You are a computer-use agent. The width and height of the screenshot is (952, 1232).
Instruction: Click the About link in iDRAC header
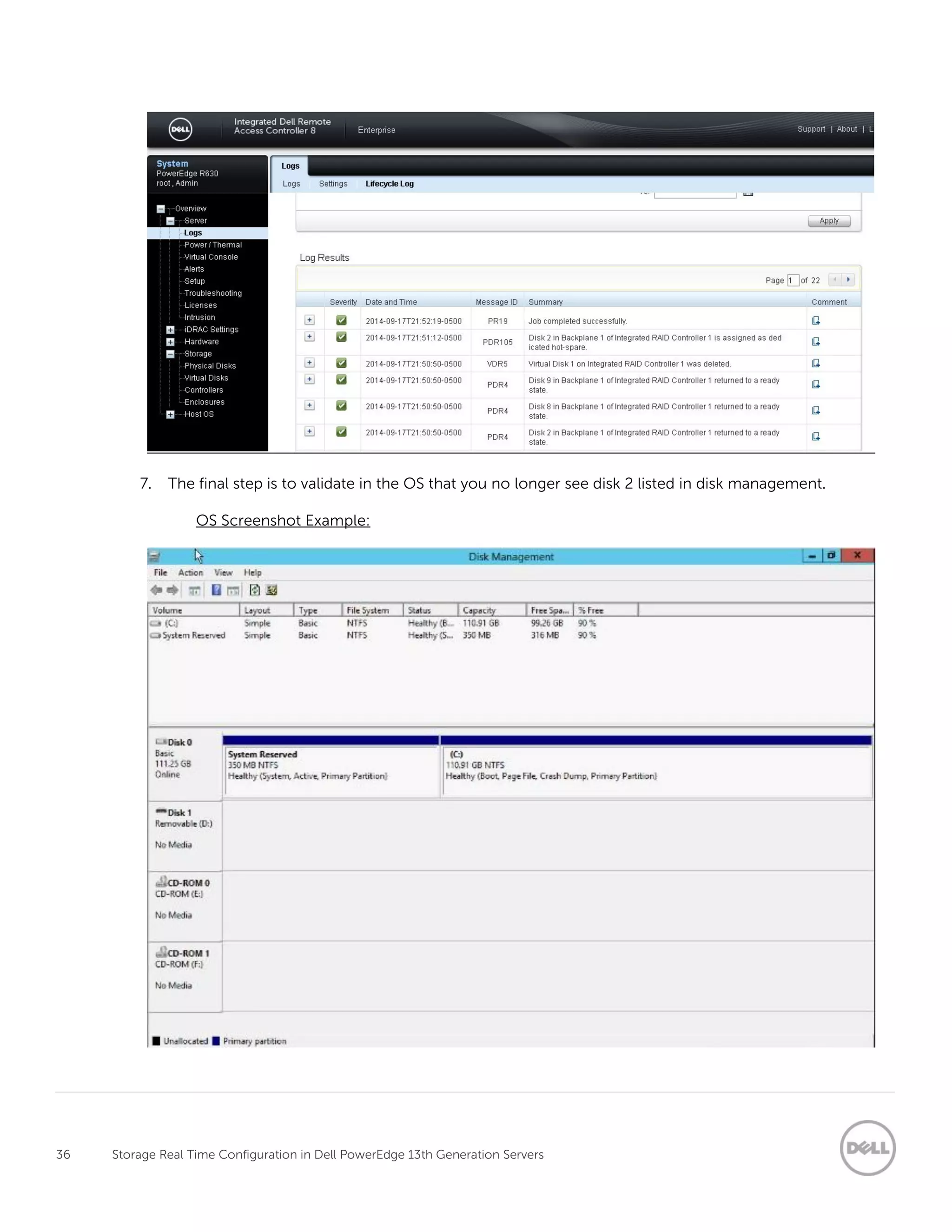[847, 129]
